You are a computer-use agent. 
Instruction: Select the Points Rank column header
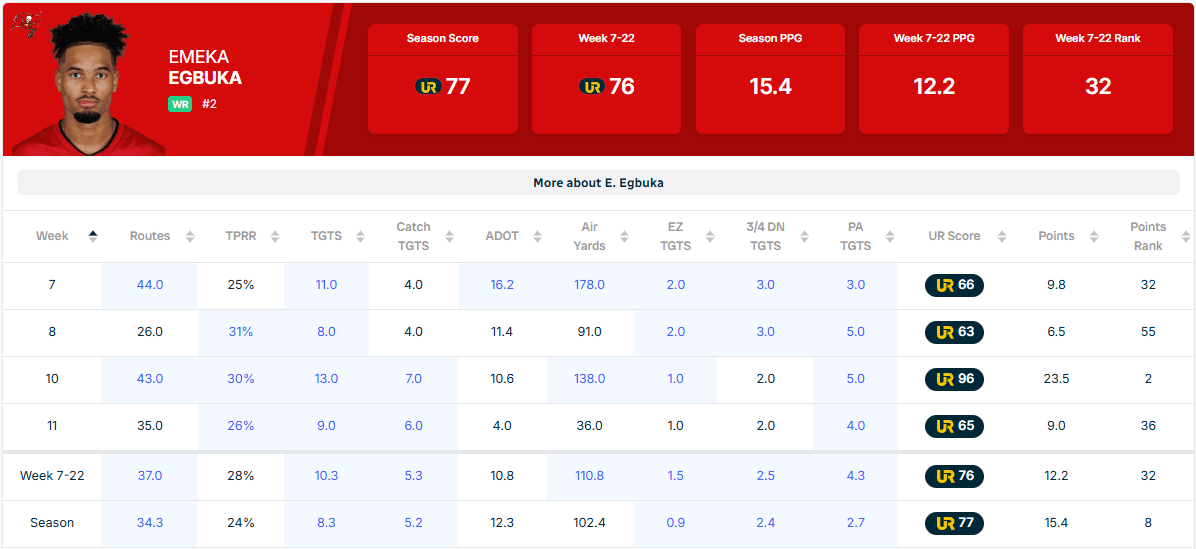[1147, 236]
